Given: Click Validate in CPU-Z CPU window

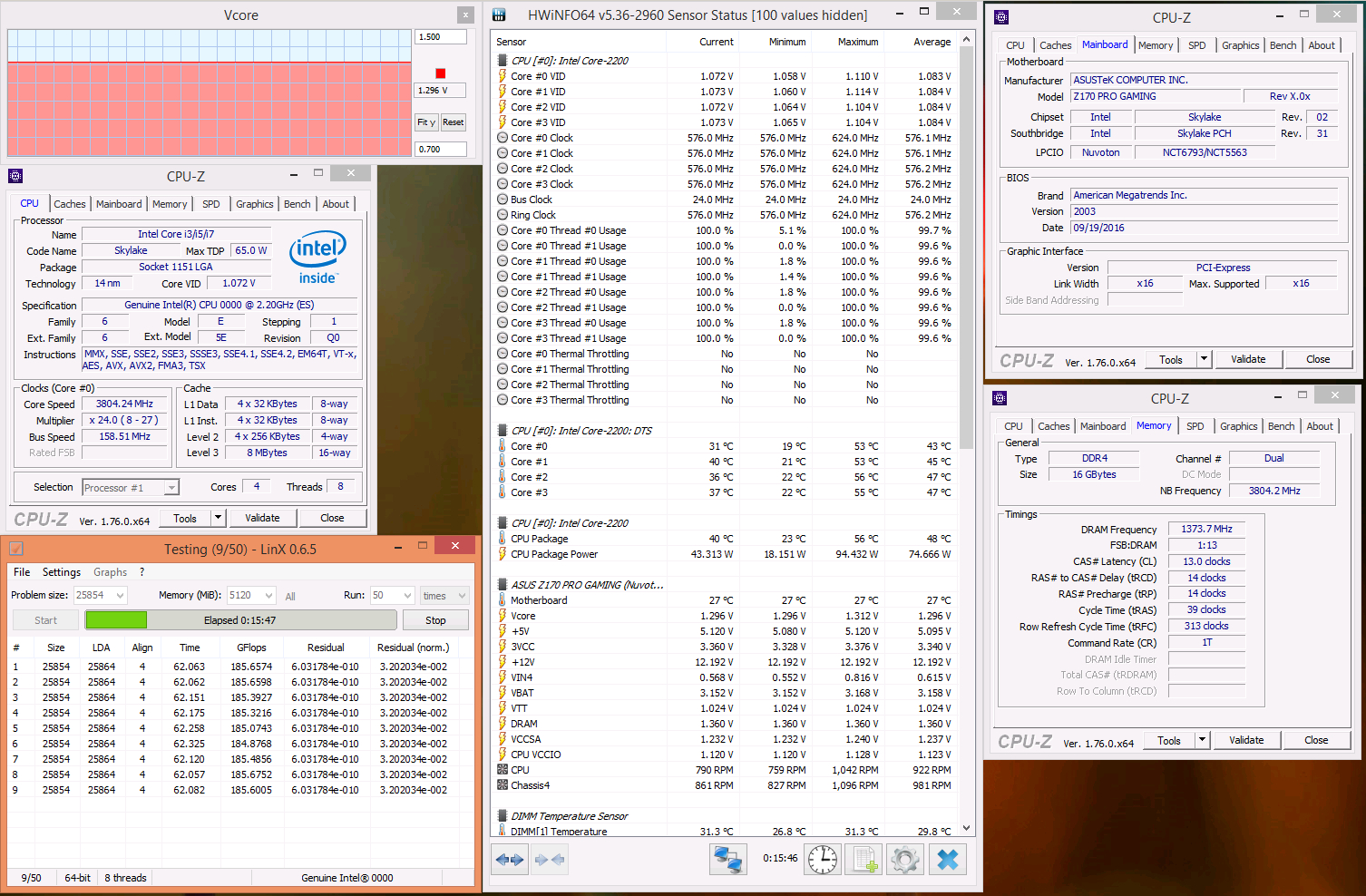Looking at the screenshot, I should [262, 518].
